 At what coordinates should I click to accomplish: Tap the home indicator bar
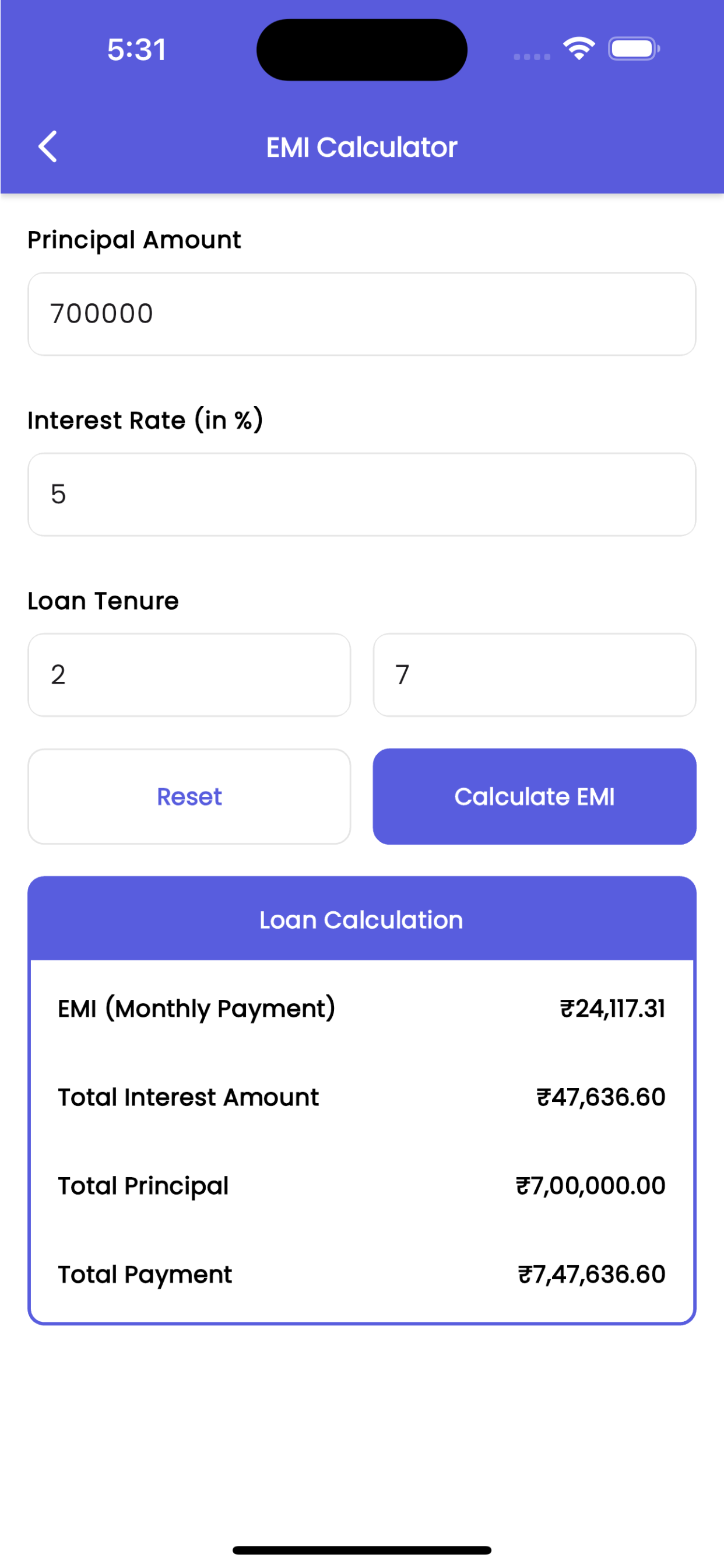coord(362,1550)
